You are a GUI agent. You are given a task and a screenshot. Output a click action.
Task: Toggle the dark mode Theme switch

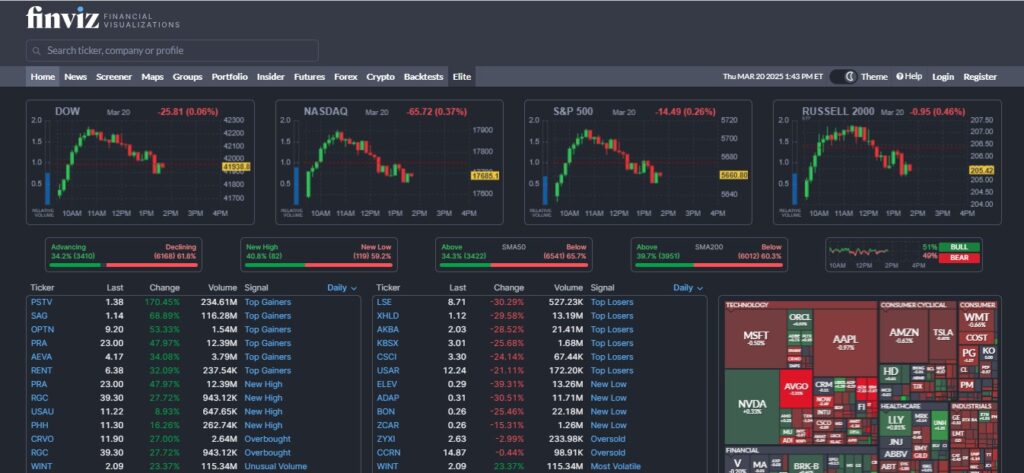[x=844, y=76]
